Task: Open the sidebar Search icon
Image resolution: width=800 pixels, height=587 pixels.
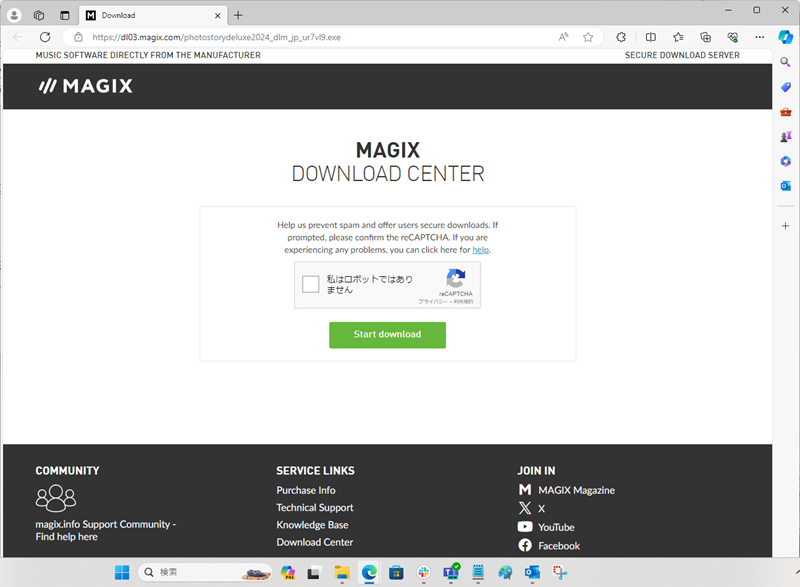Action: (x=786, y=62)
